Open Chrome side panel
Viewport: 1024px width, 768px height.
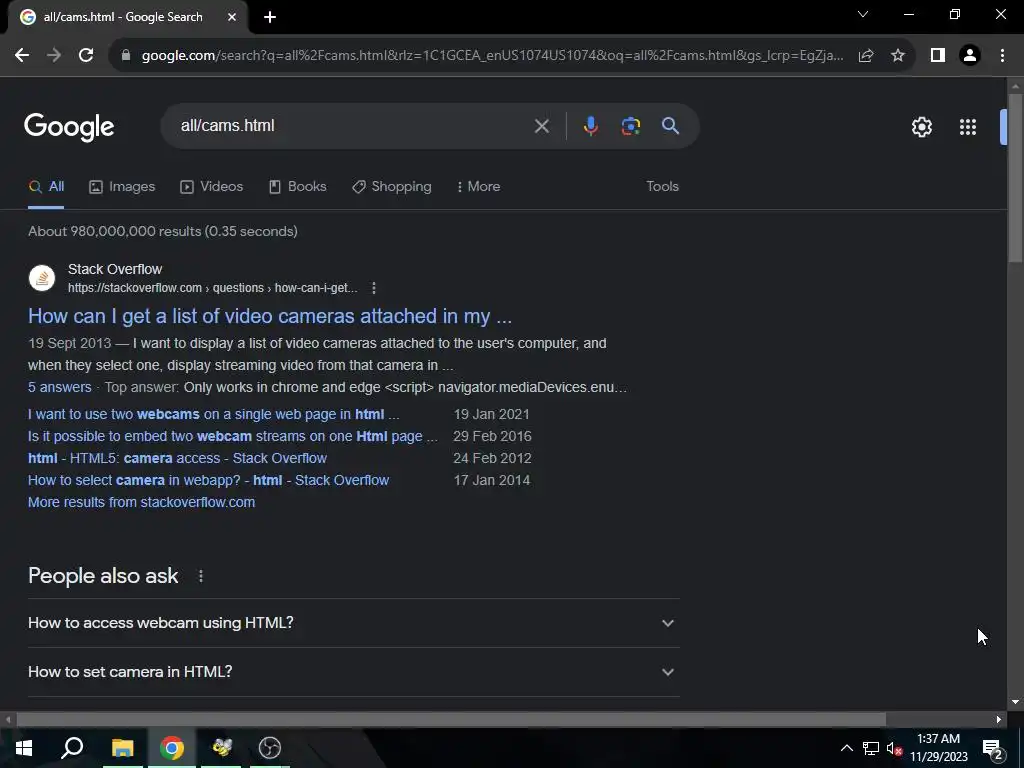[938, 56]
